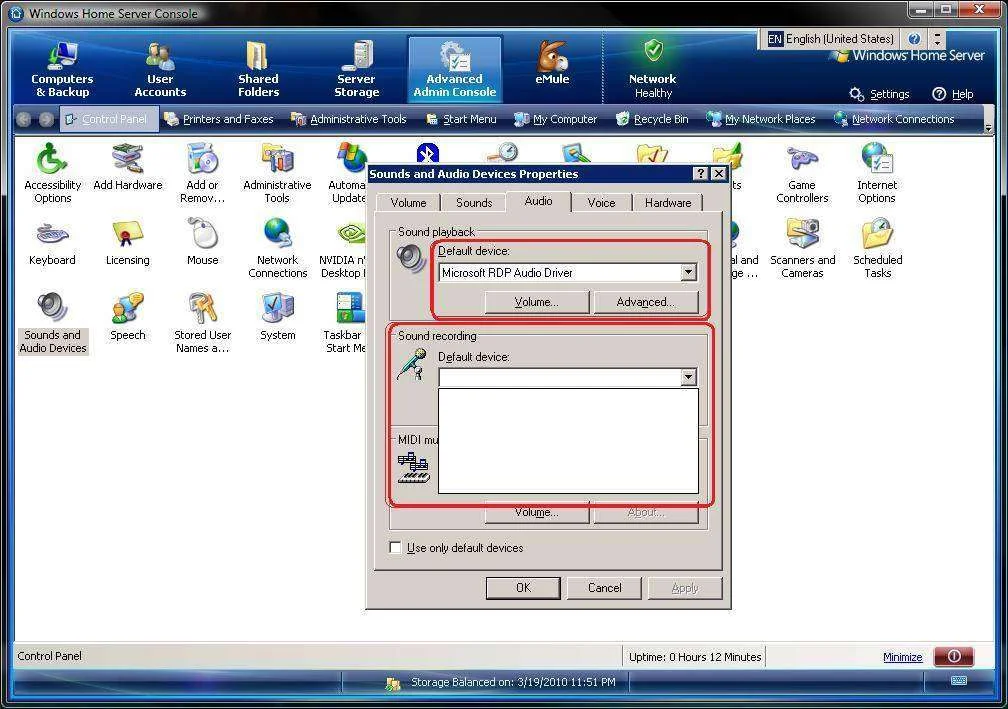Open Server Storage section
The width and height of the screenshot is (1008, 709).
click(356, 69)
